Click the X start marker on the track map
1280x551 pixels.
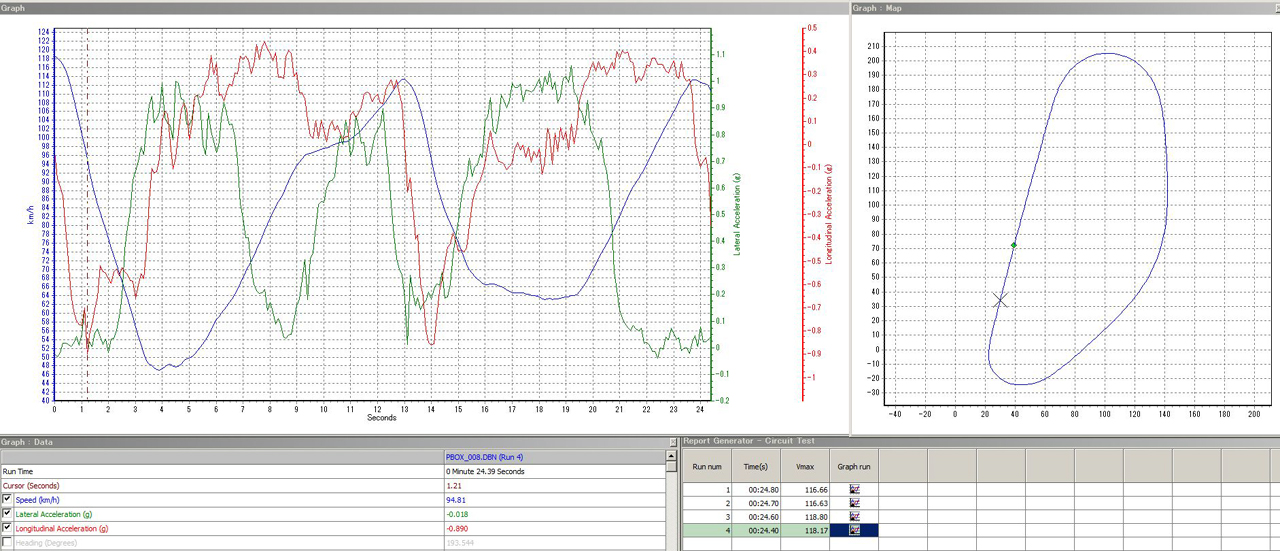tap(999, 300)
